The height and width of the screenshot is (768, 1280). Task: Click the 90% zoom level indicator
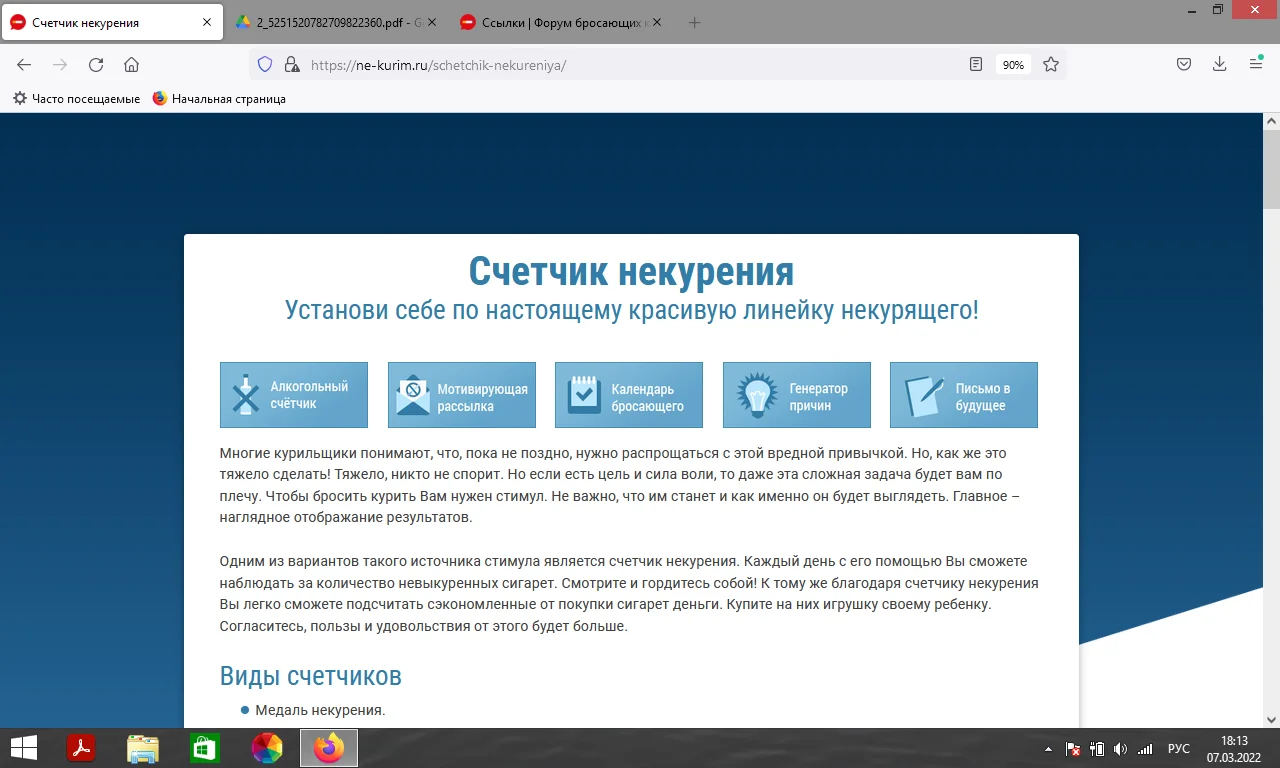click(1013, 63)
